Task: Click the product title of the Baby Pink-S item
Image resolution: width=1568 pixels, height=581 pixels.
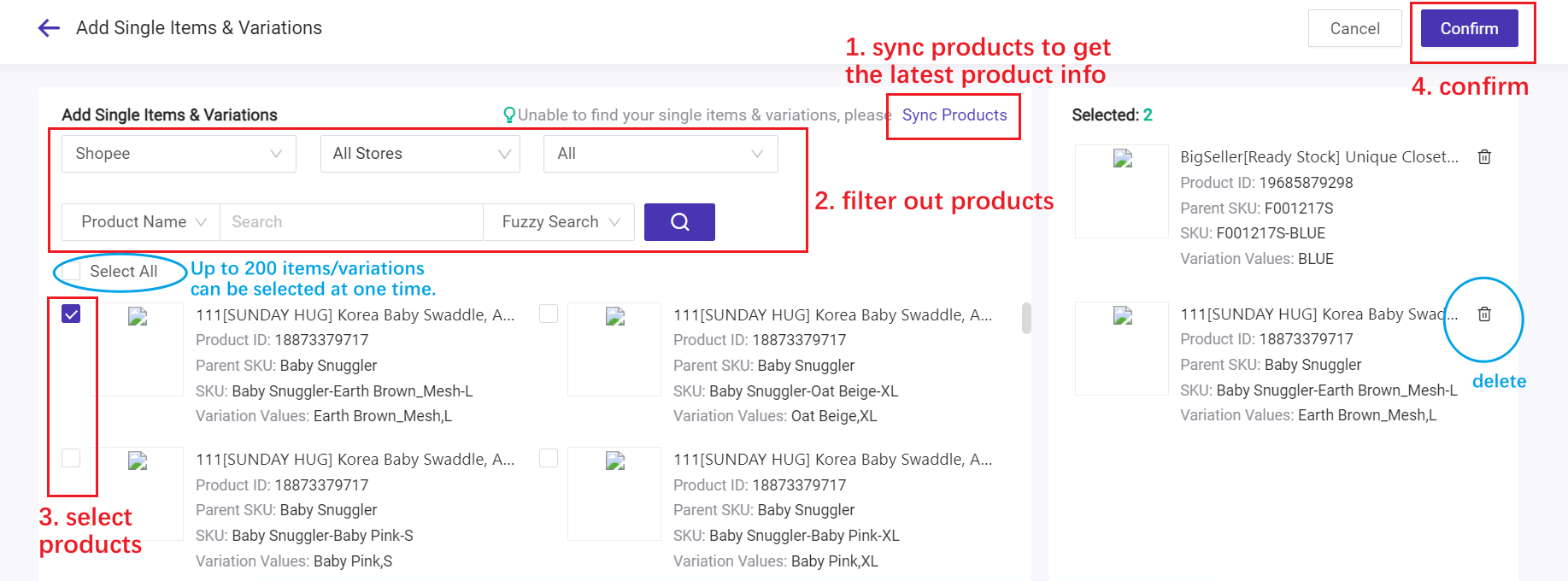Action: tap(355, 460)
